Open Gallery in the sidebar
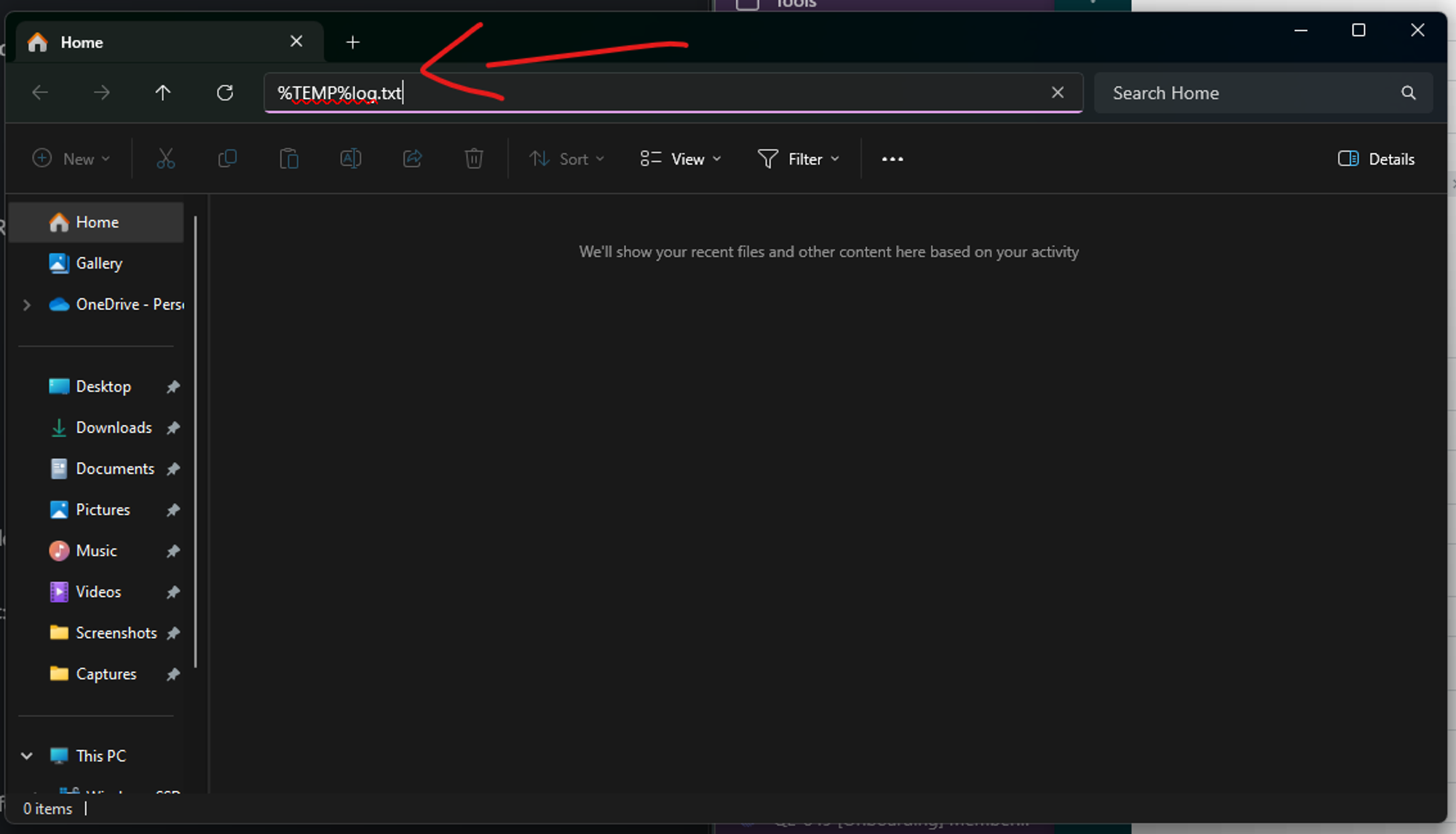Screen dimensions: 1456x834 tap(97, 263)
